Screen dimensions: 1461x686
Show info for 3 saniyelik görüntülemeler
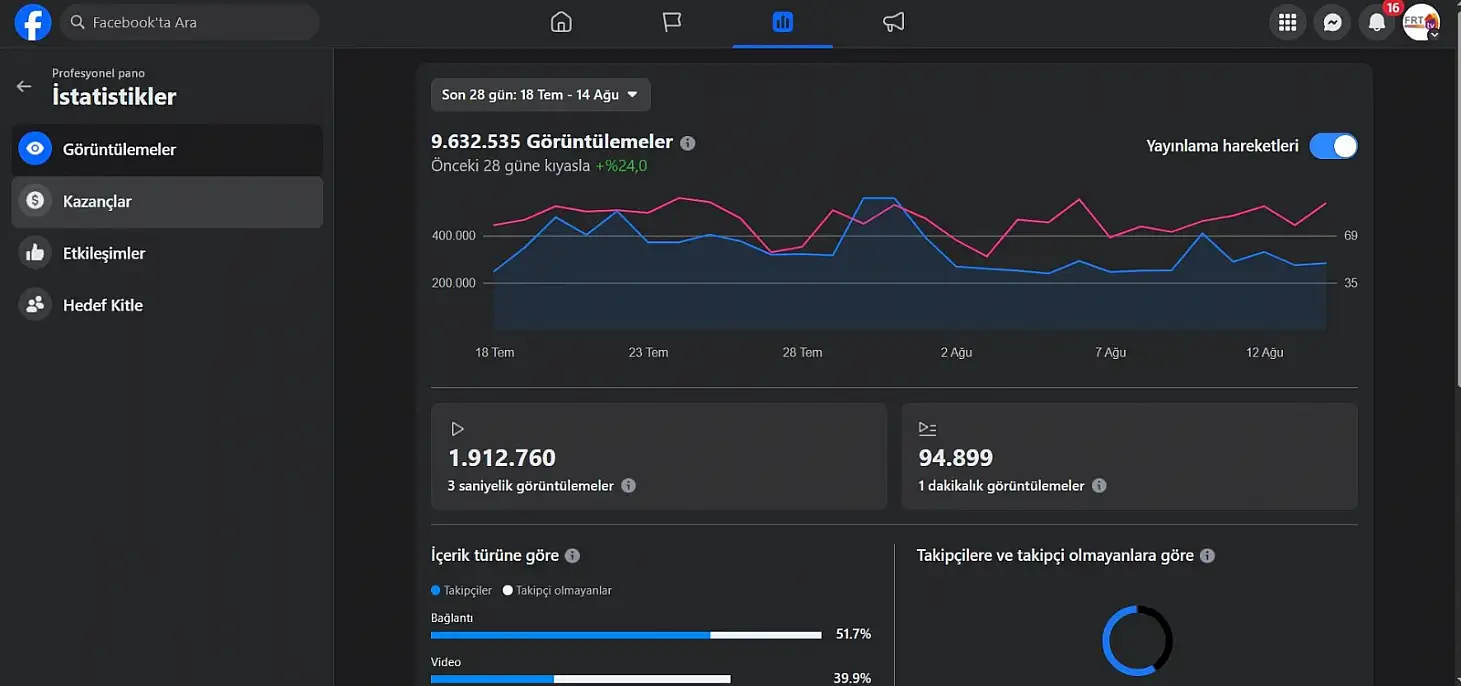[x=628, y=486]
